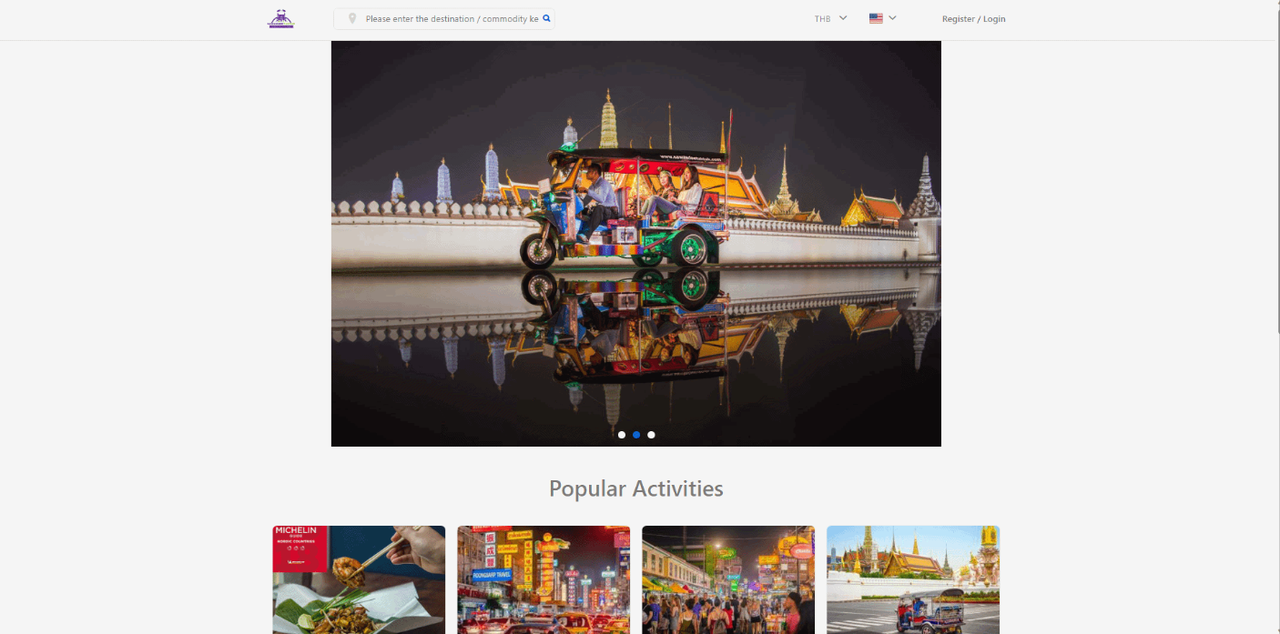Open the Chinatown neon signs activity card
1280x634 pixels.
[x=544, y=580]
